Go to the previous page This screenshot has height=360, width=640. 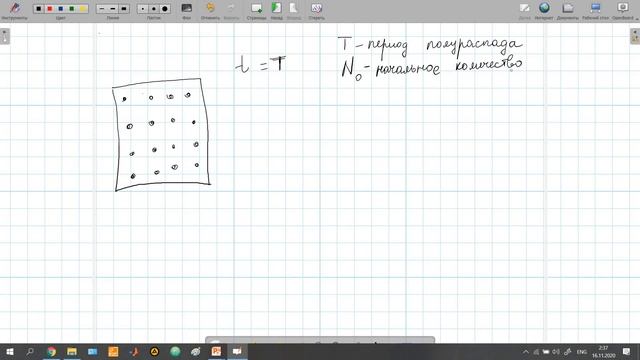coord(276,10)
